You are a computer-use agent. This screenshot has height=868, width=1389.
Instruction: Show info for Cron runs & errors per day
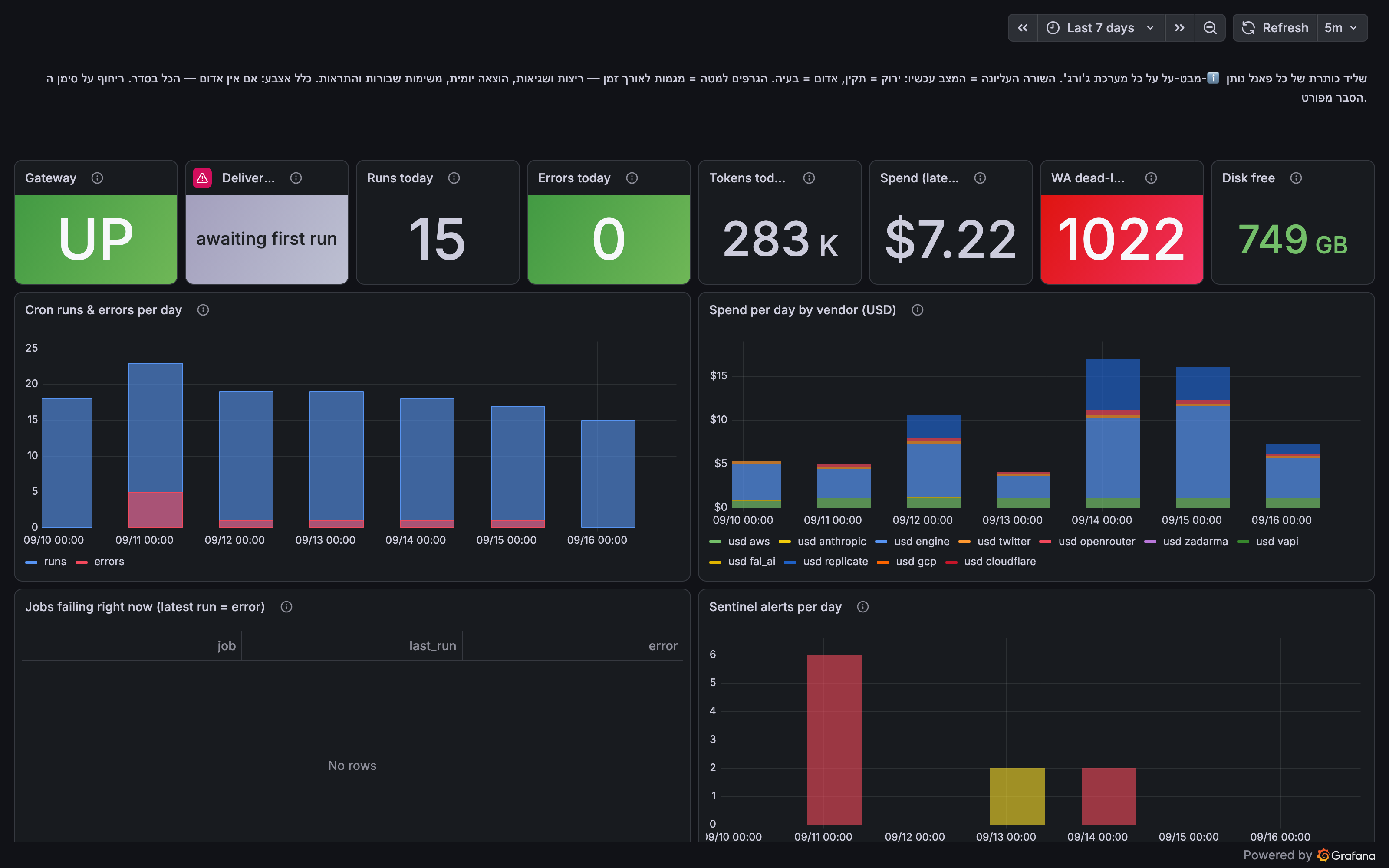click(203, 310)
